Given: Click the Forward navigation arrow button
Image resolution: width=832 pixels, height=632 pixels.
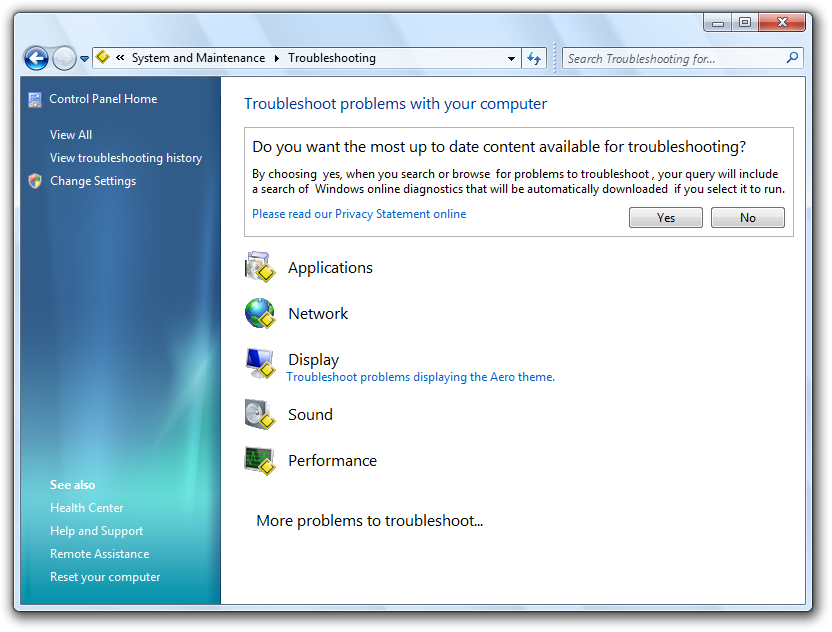Looking at the screenshot, I should 64,58.
